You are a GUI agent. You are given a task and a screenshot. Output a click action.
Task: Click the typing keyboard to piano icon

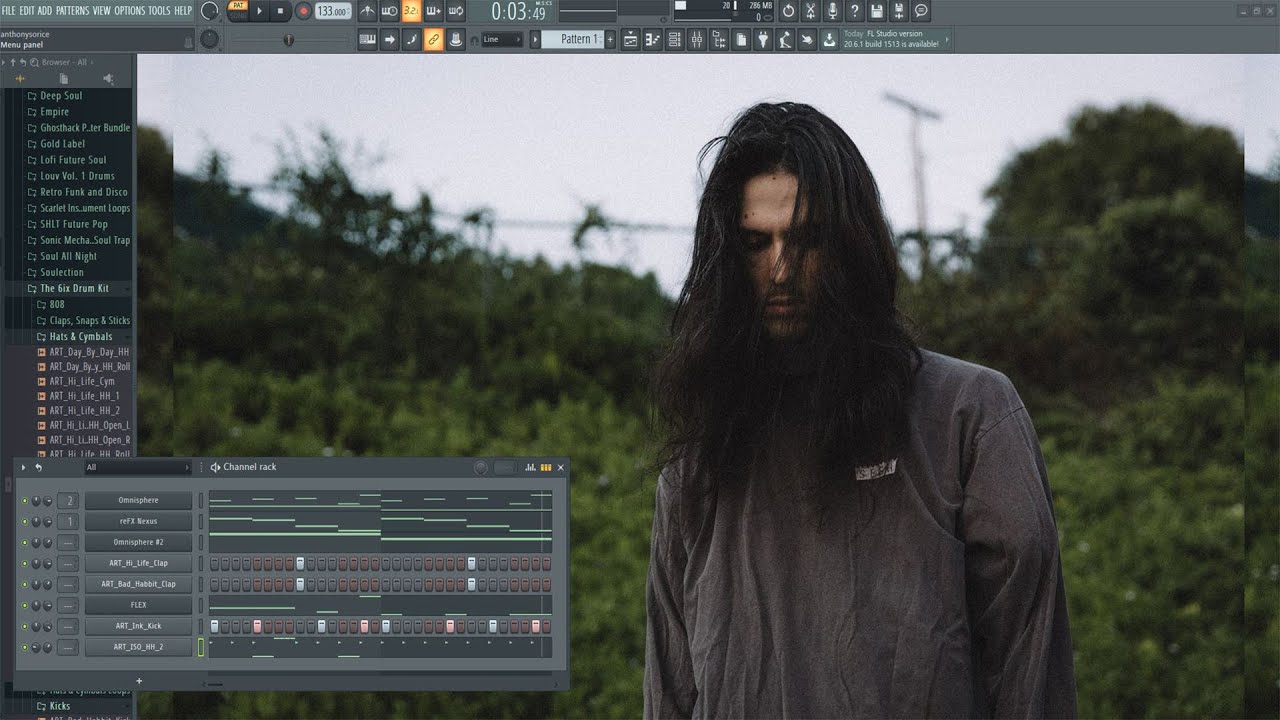(367, 40)
